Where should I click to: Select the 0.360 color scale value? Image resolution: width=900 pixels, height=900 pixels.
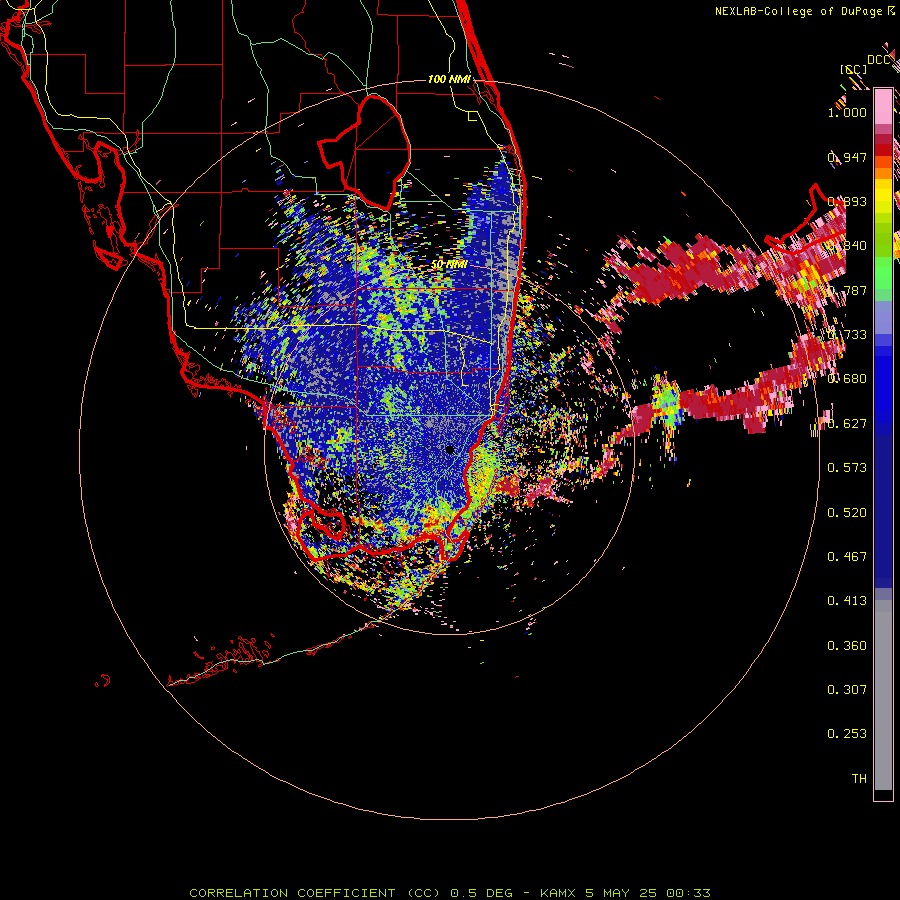847,646
